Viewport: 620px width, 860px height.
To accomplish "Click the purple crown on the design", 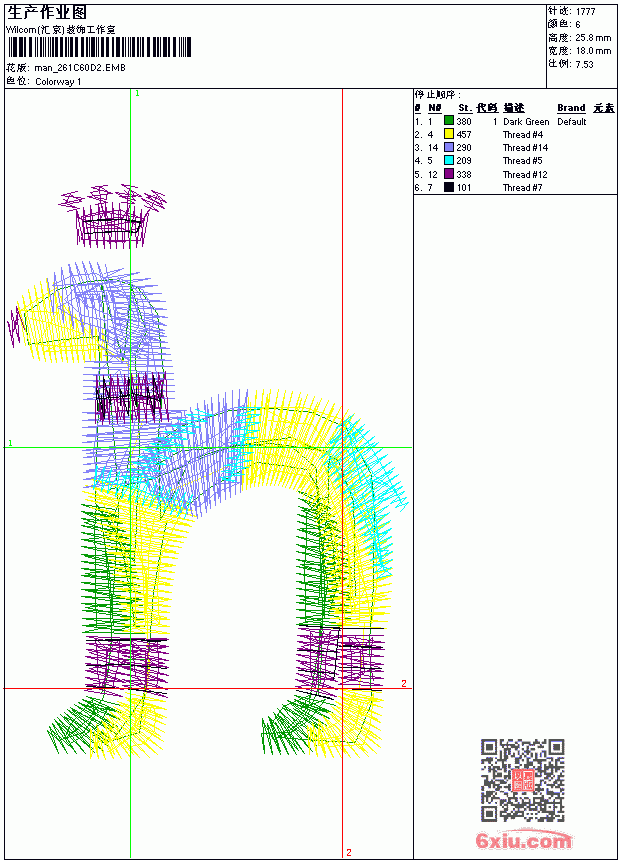I will [112, 216].
